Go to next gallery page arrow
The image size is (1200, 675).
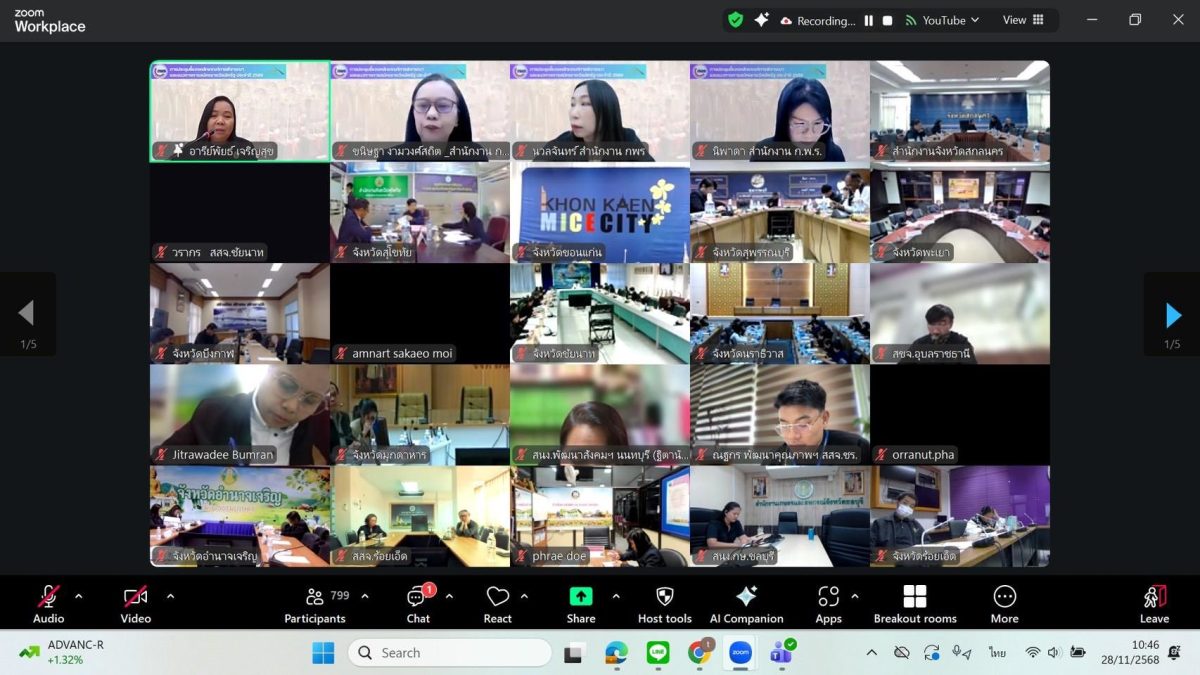click(1173, 315)
